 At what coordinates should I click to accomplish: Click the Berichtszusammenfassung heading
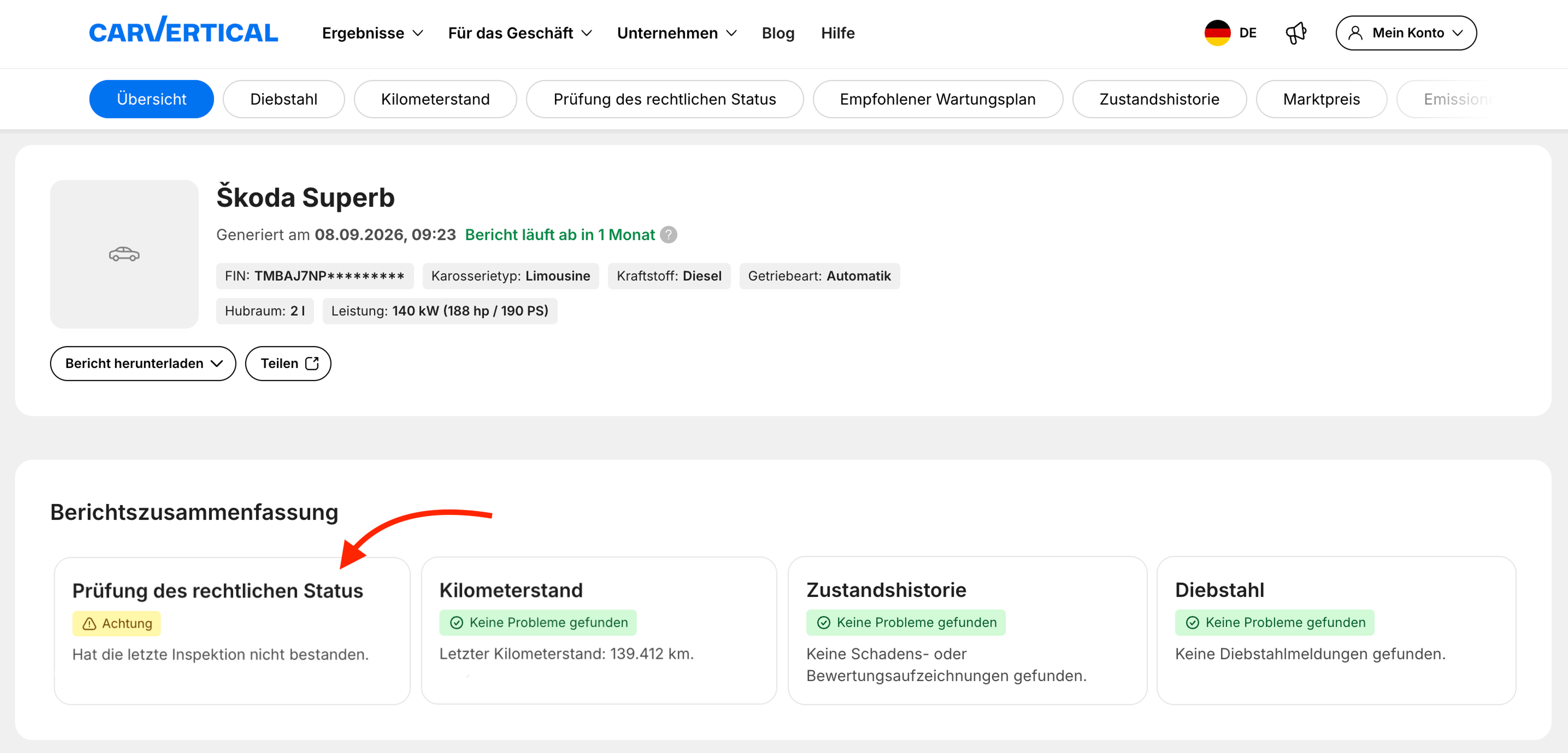(194, 512)
